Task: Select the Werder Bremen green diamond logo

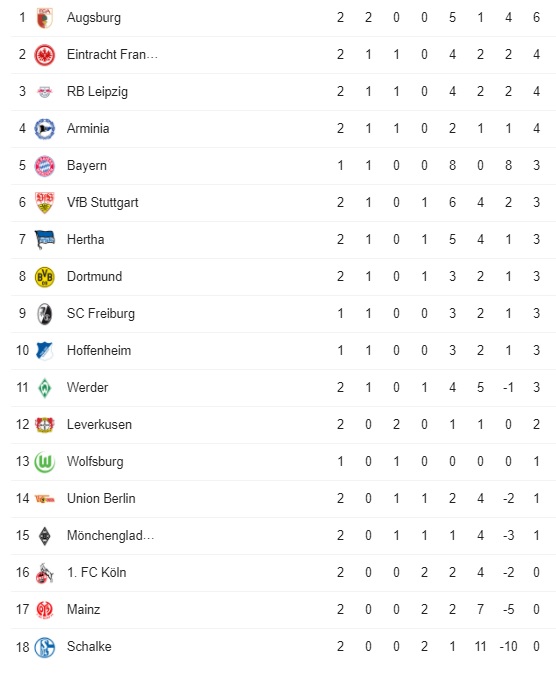Action: click(x=44, y=388)
